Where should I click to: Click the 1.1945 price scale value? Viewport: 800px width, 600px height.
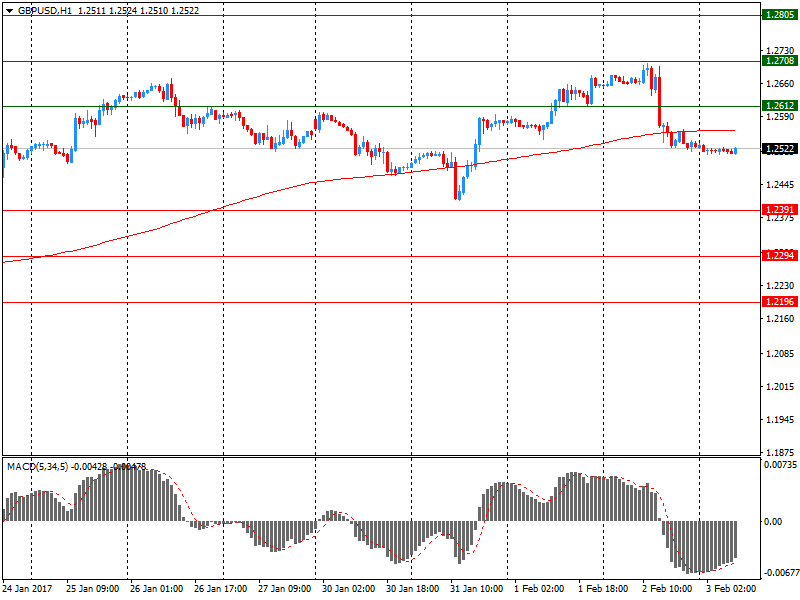coord(780,420)
